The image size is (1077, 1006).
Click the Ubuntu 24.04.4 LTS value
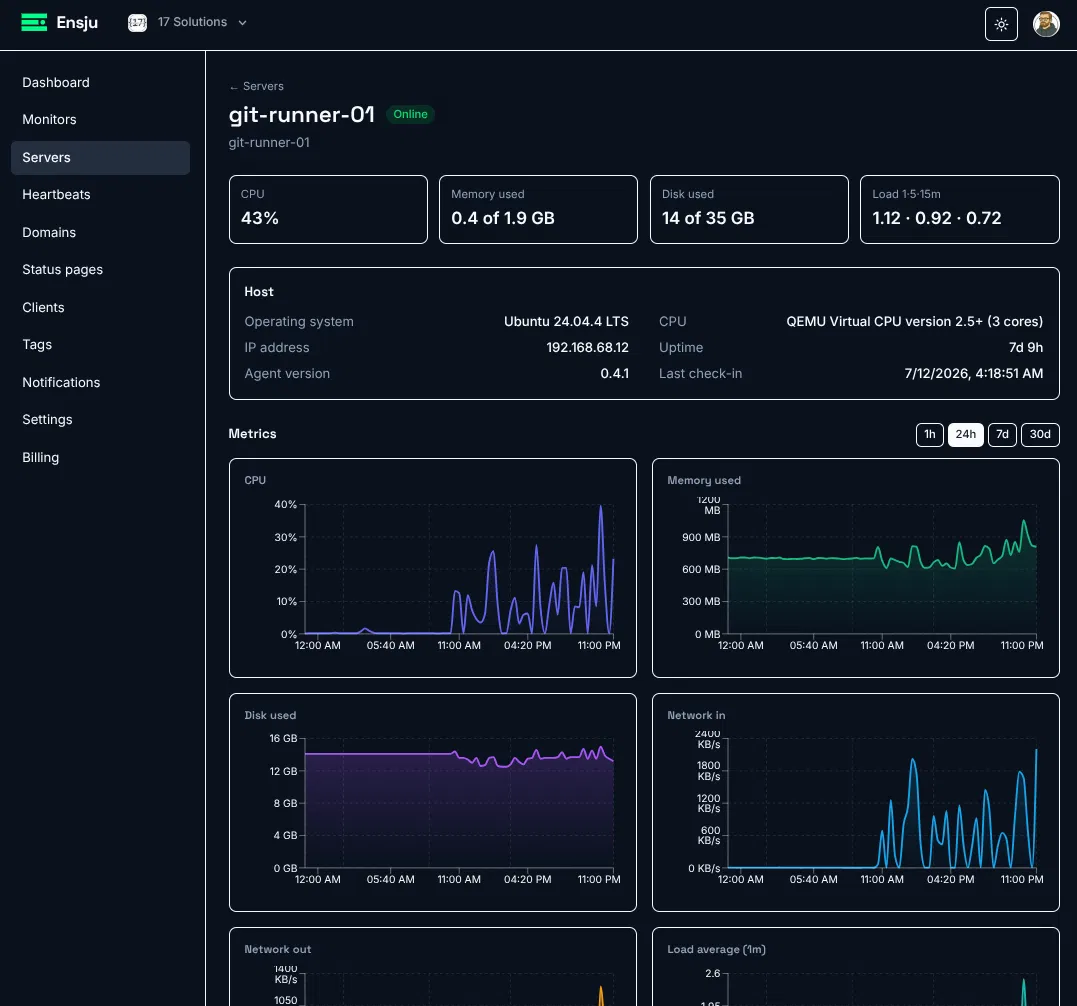(566, 321)
